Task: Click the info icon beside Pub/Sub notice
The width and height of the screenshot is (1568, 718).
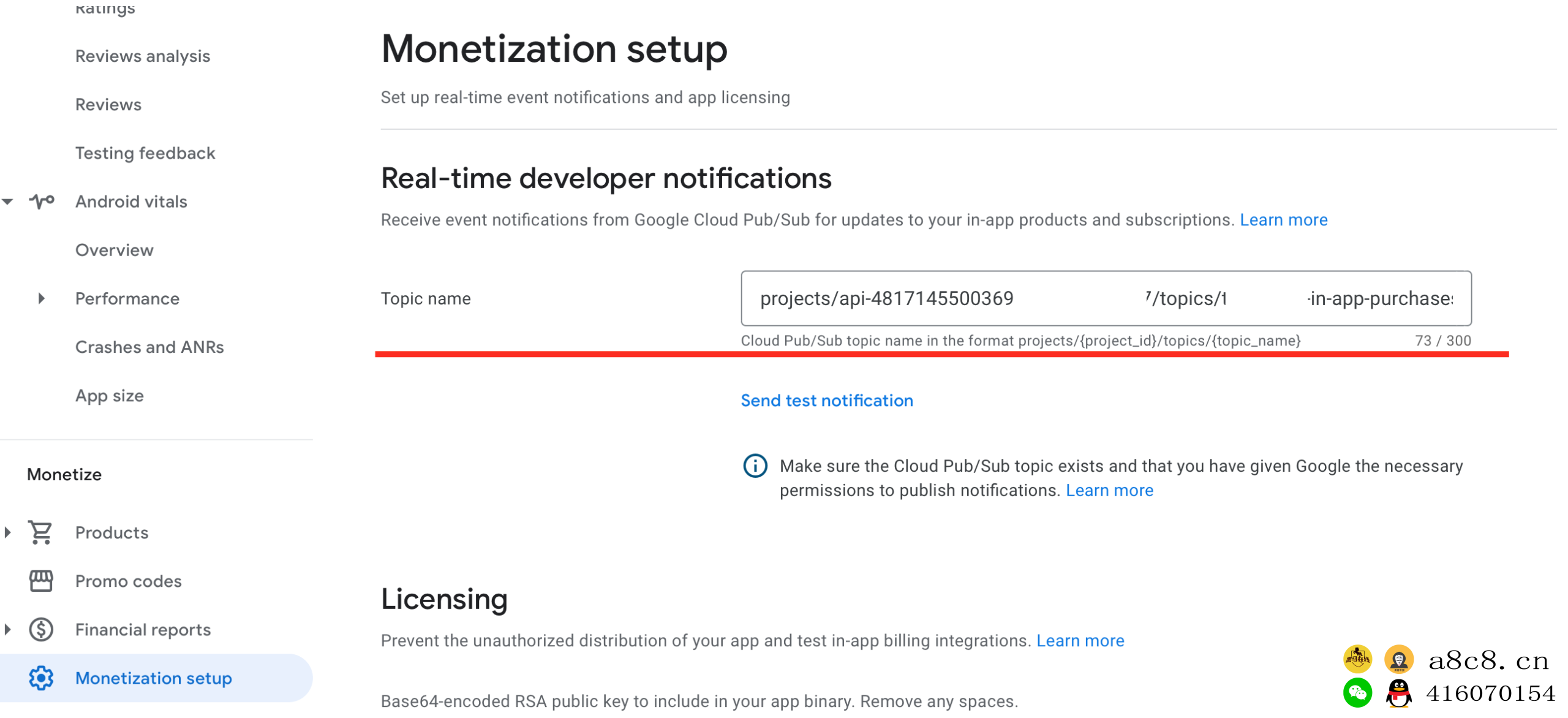Action: [x=755, y=466]
